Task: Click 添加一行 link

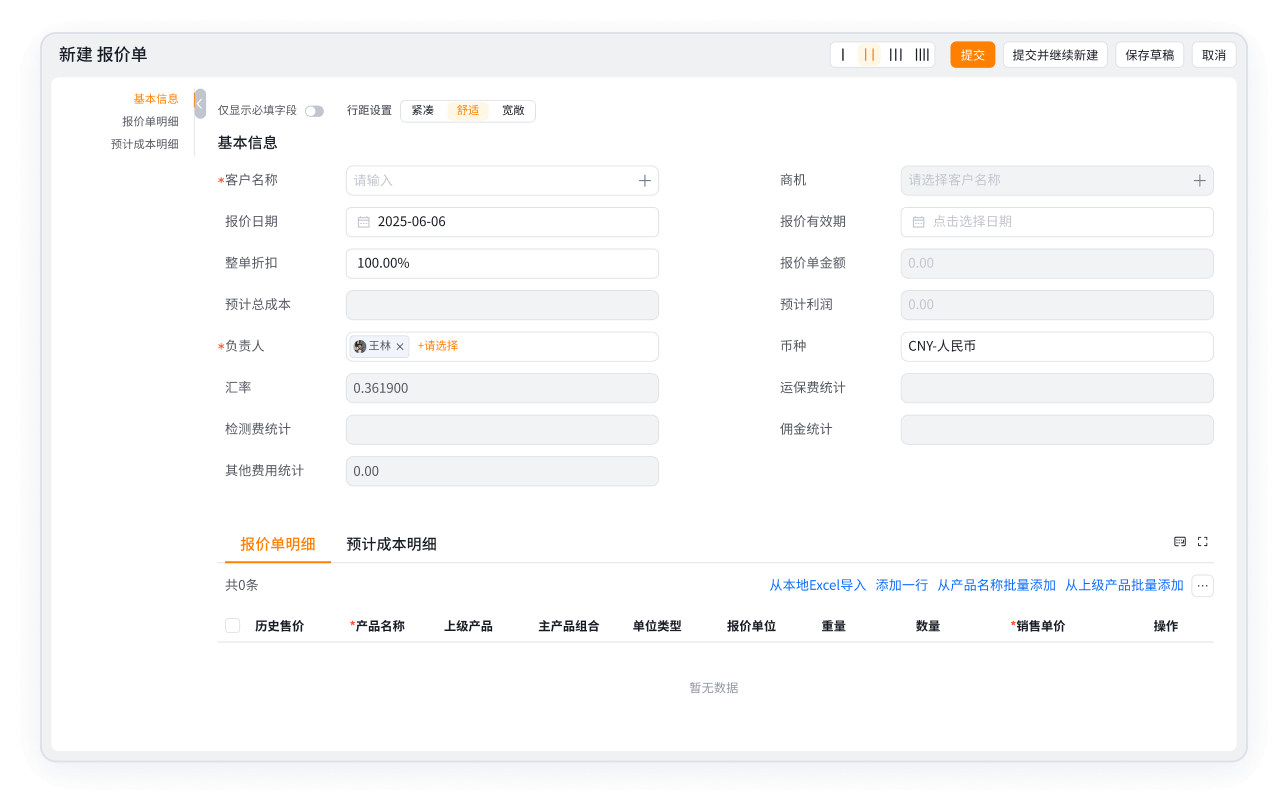Action: tap(902, 586)
